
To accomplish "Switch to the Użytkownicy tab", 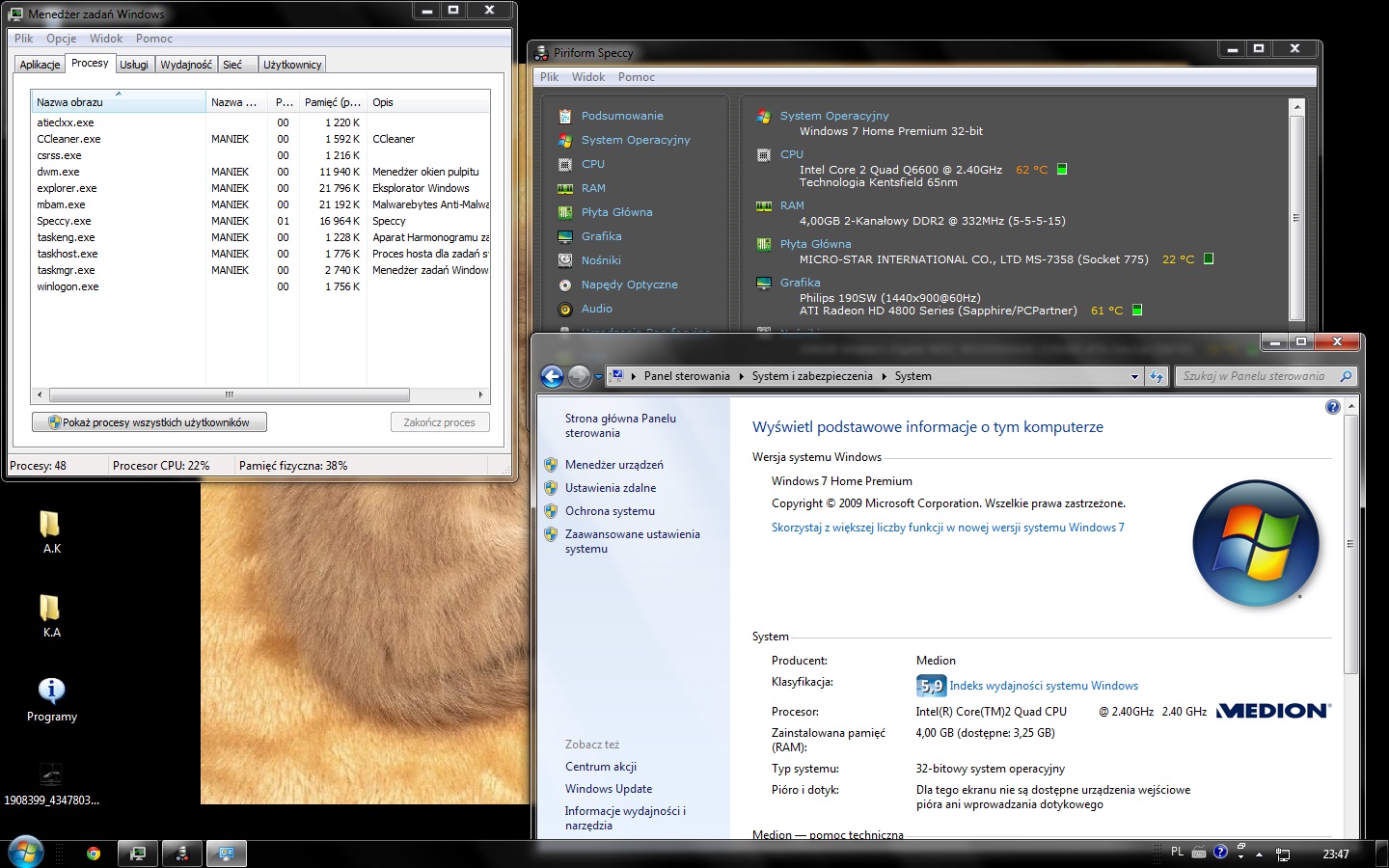I will [292, 65].
